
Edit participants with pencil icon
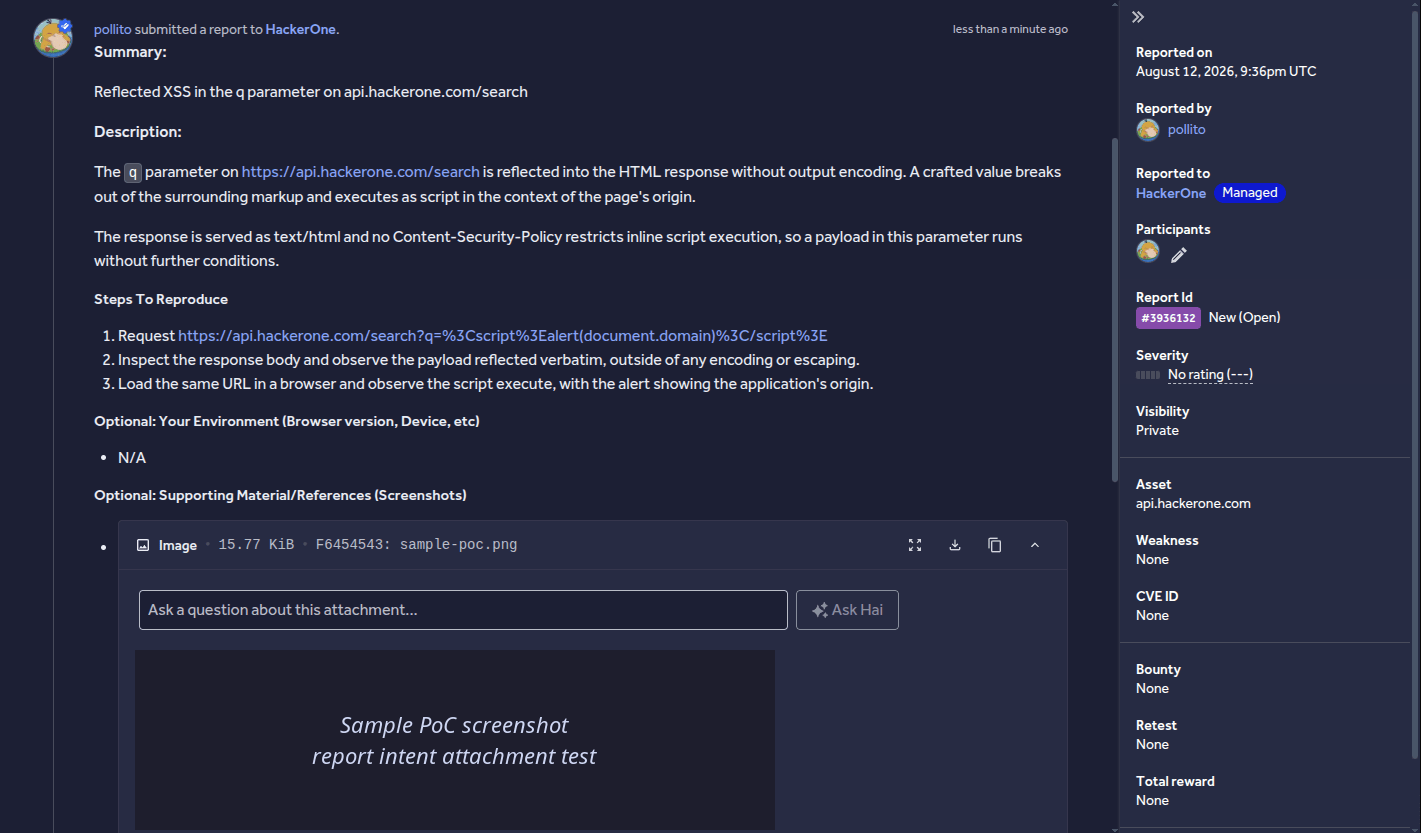point(1179,255)
